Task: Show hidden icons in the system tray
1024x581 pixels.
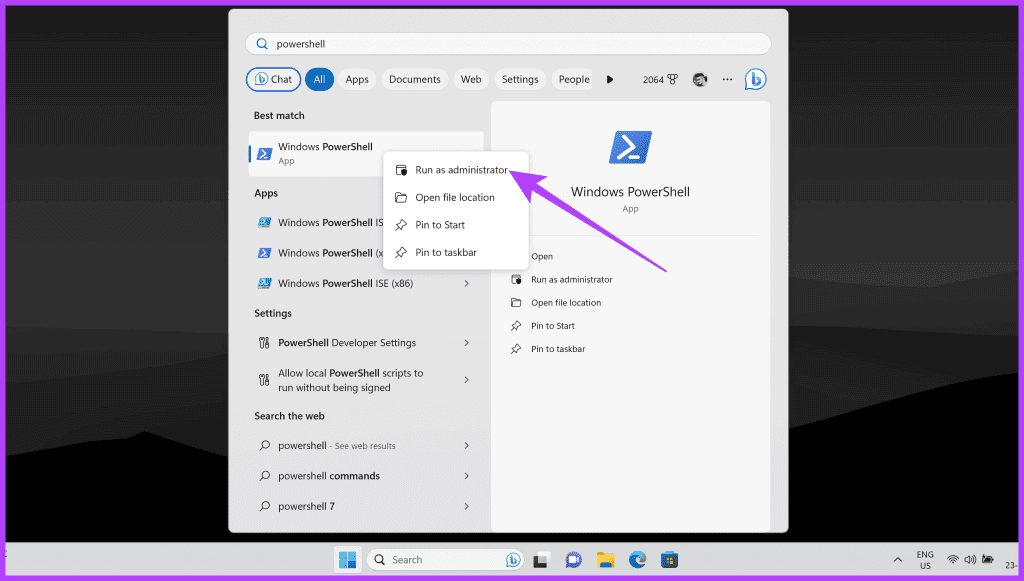Action: (898, 559)
